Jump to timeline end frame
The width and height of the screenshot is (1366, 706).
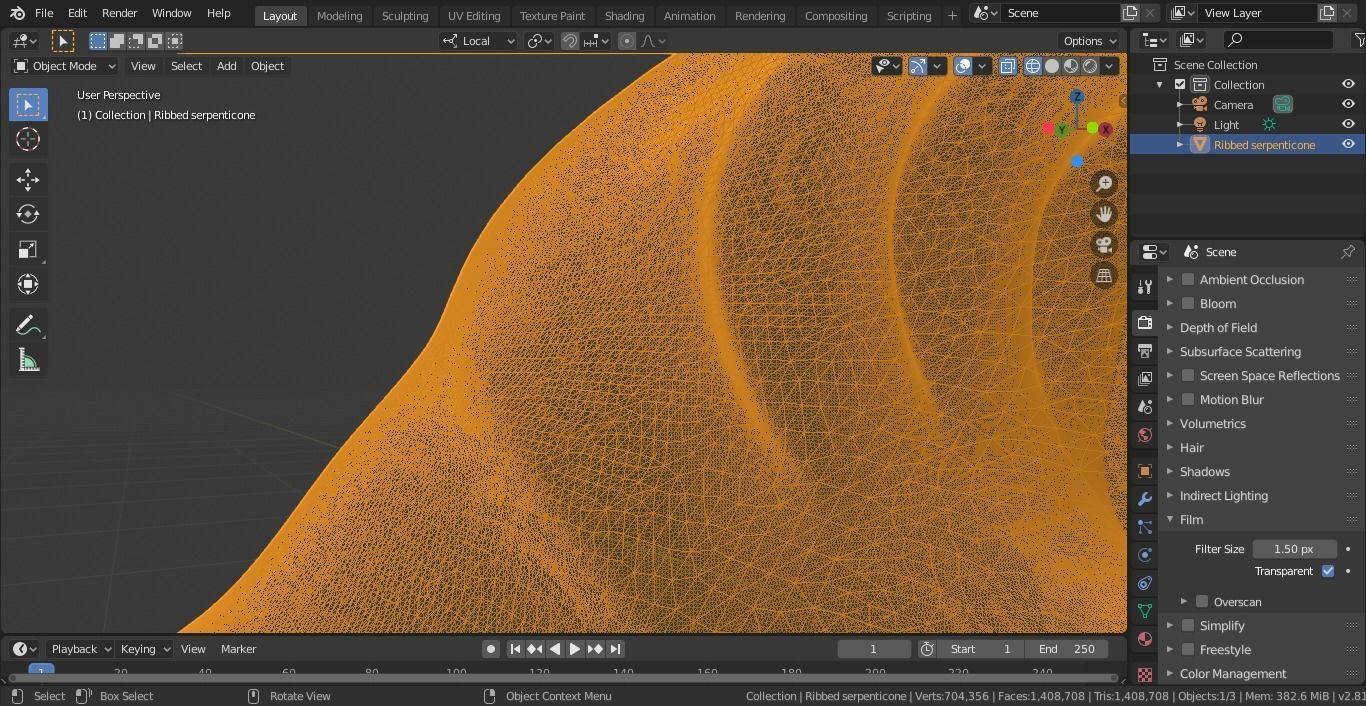pyautogui.click(x=616, y=649)
